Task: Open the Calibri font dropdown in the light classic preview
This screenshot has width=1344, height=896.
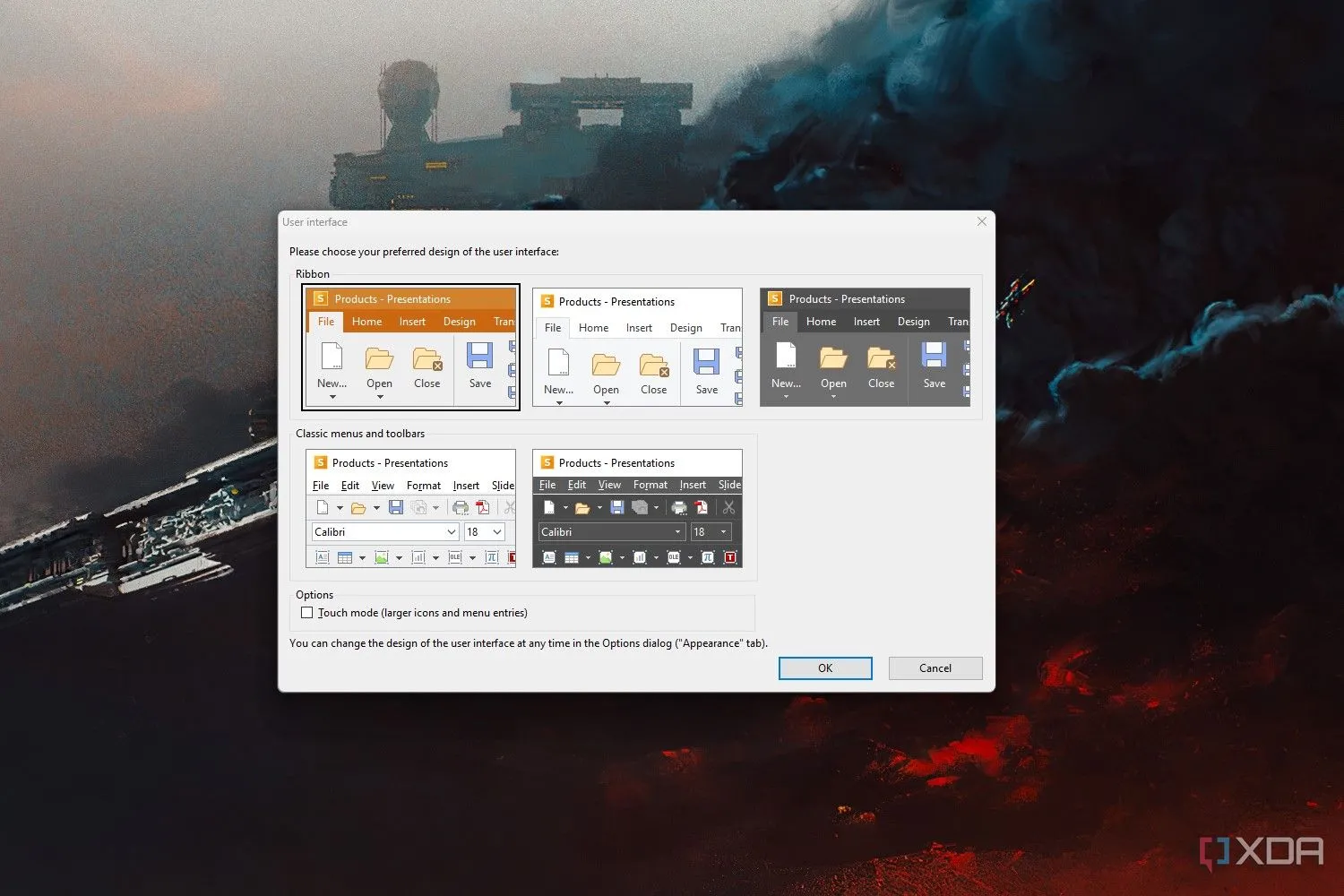Action: 452,532
